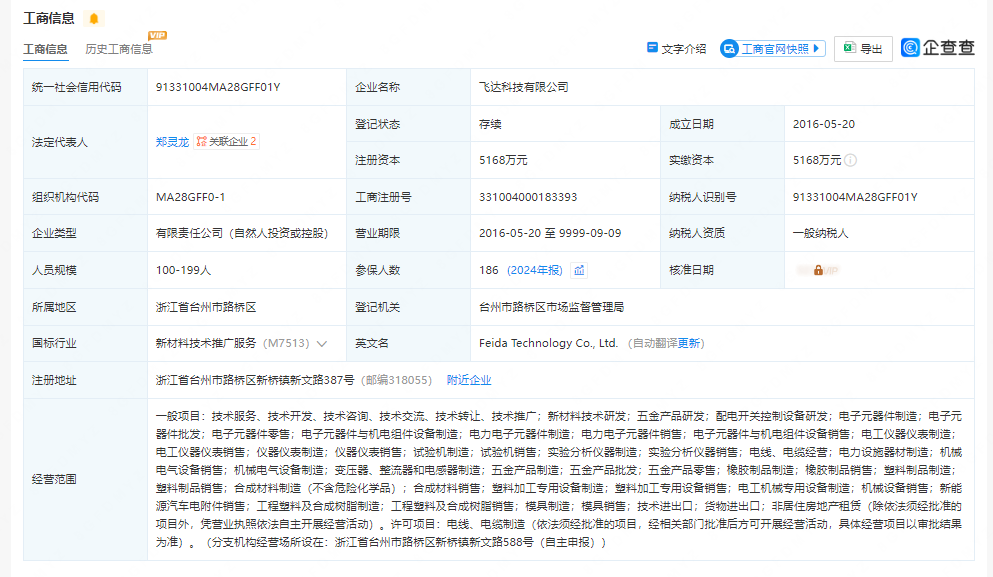Select the 工商信息 tab
The height and width of the screenshot is (577, 993).
click(x=46, y=49)
